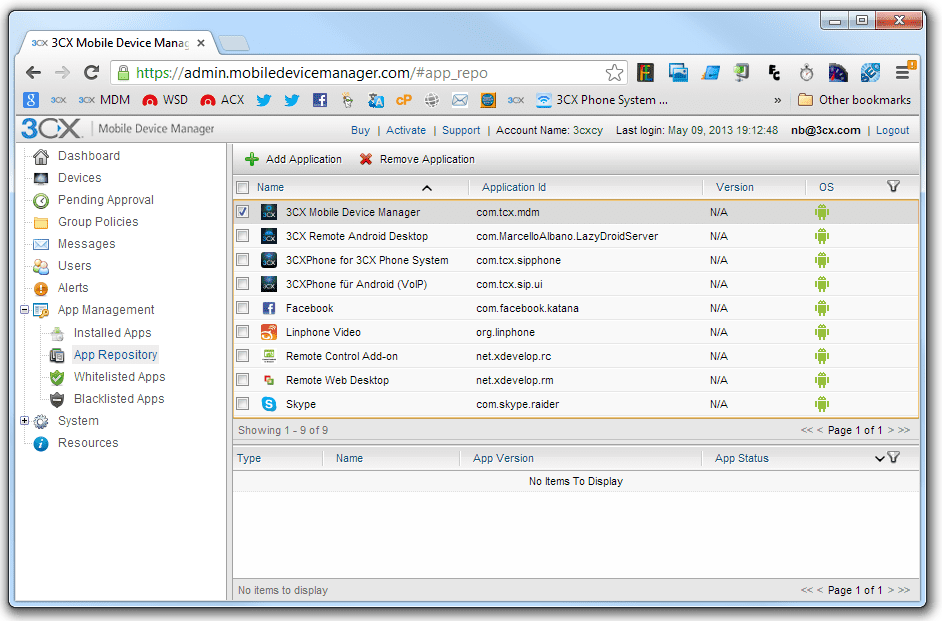The width and height of the screenshot is (942, 621).
Task: Open the Pending Approval clock icon
Action: click(41, 201)
